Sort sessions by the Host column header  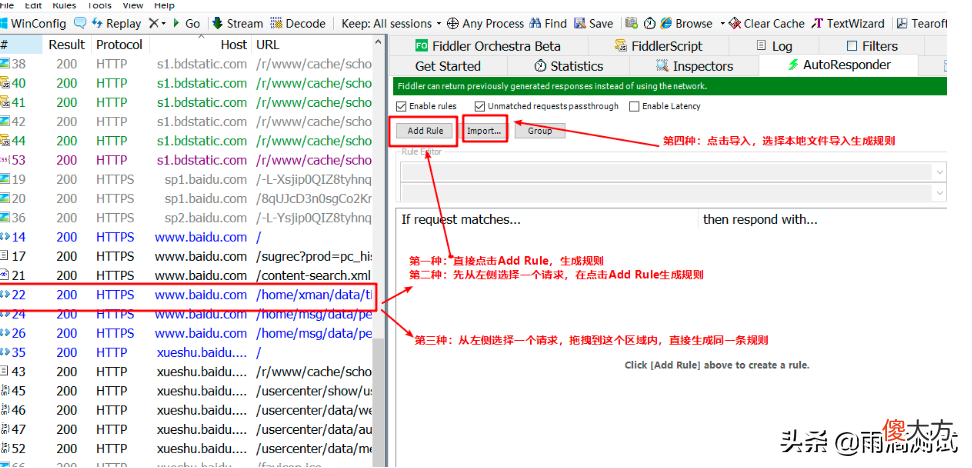(200, 45)
